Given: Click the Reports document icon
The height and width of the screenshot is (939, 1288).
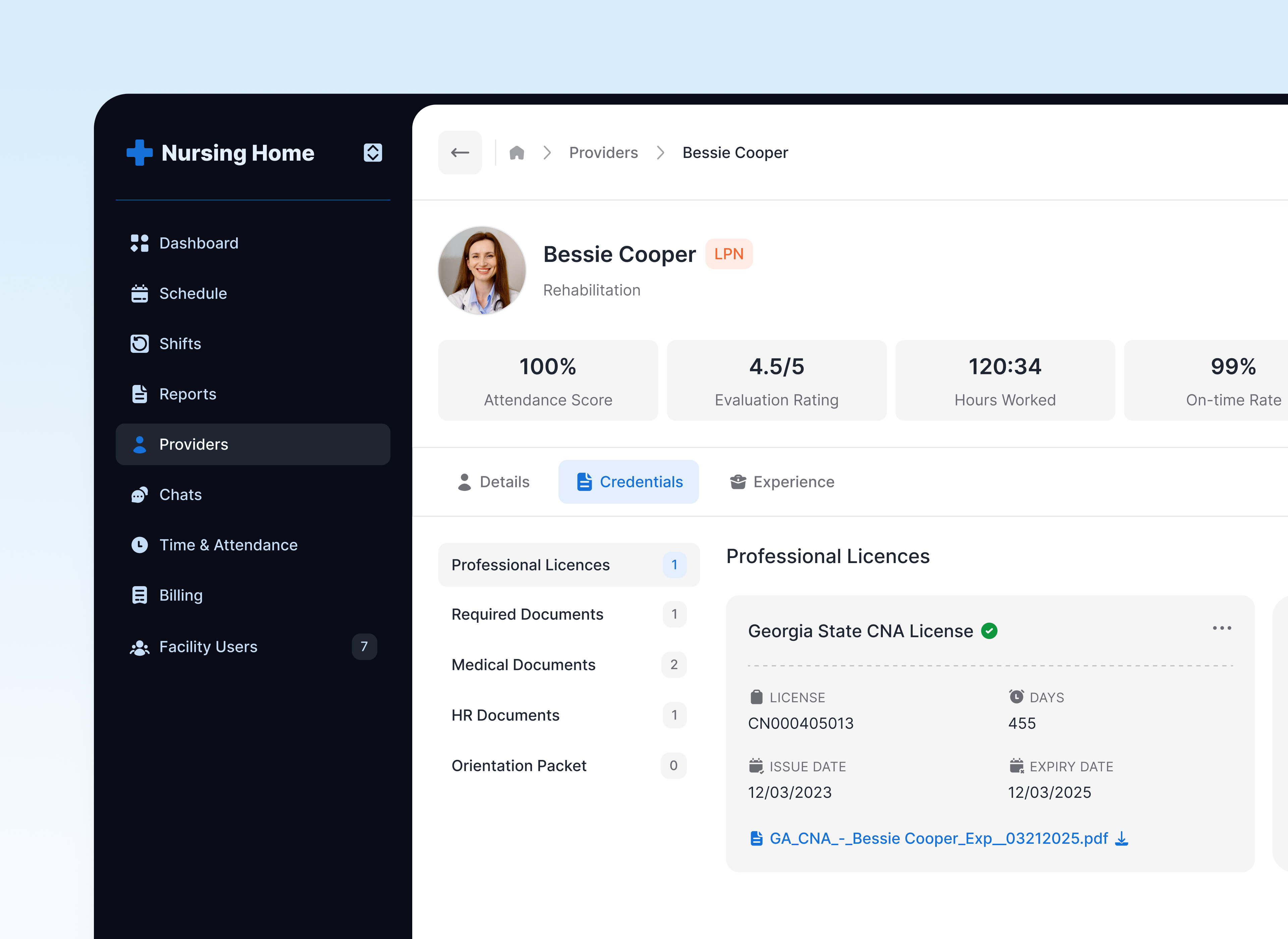Looking at the screenshot, I should pyautogui.click(x=139, y=394).
